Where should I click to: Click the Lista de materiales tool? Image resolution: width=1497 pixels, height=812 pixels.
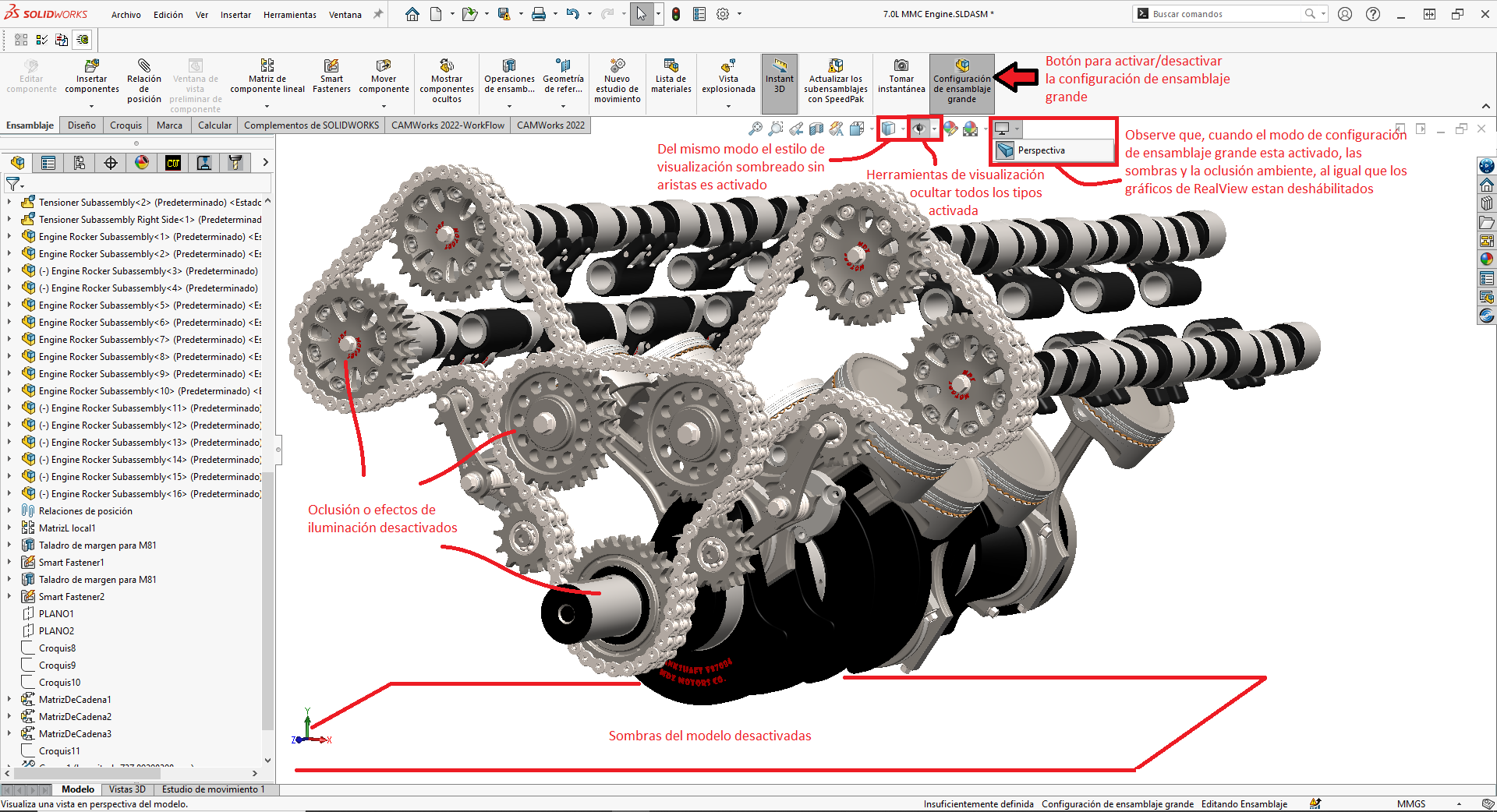click(671, 76)
